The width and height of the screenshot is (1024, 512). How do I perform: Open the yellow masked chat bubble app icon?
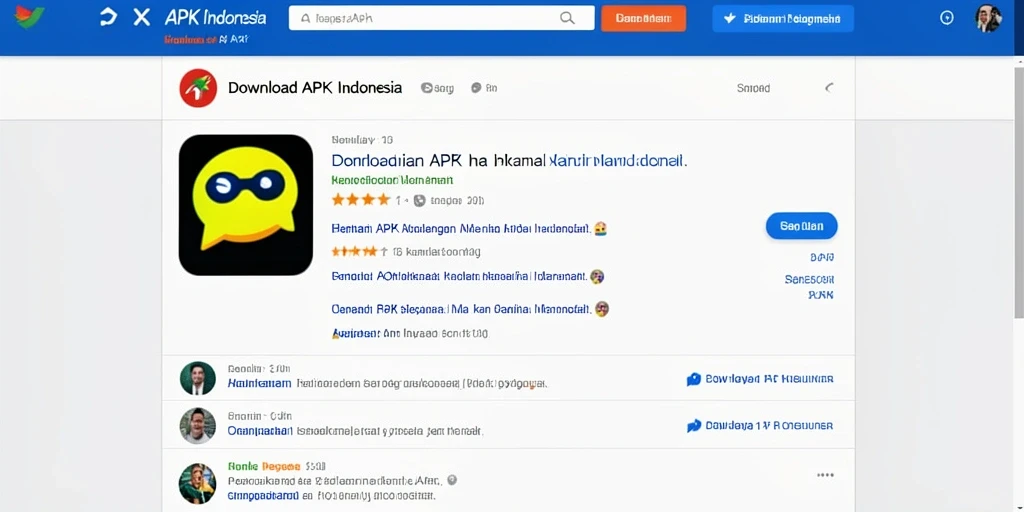pos(246,204)
